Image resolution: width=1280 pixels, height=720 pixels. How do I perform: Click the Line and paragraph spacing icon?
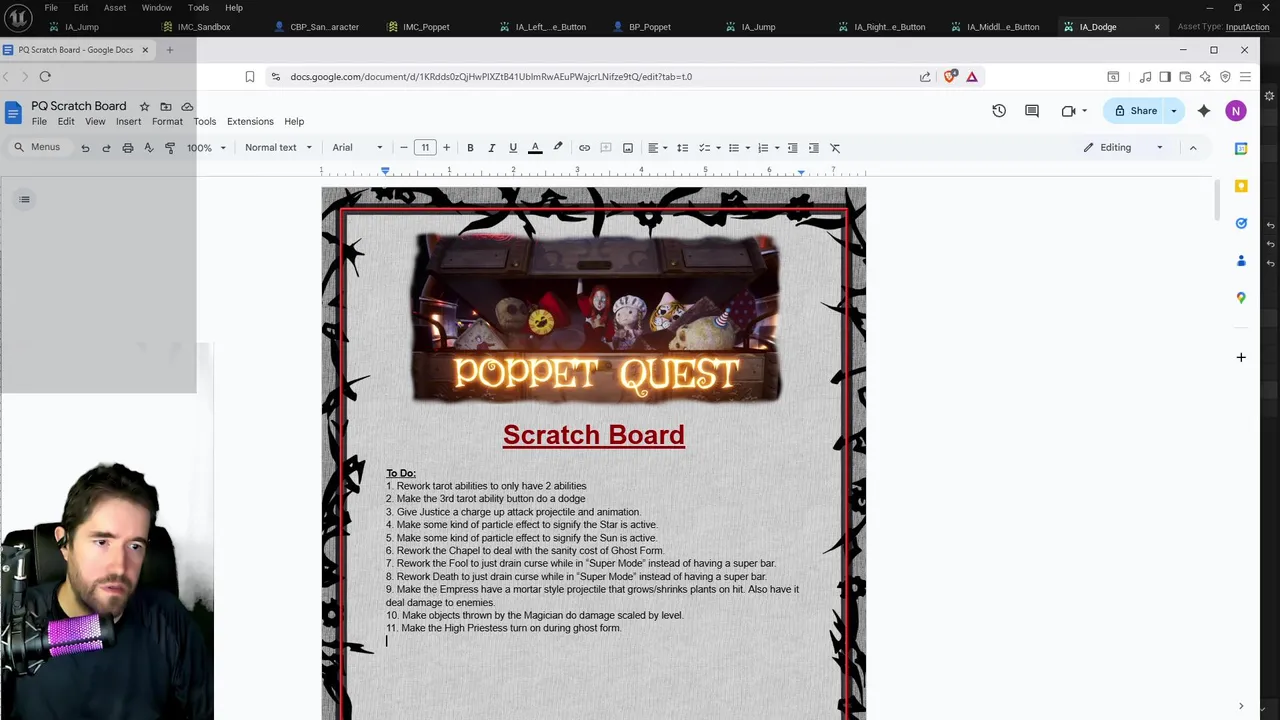click(x=682, y=148)
